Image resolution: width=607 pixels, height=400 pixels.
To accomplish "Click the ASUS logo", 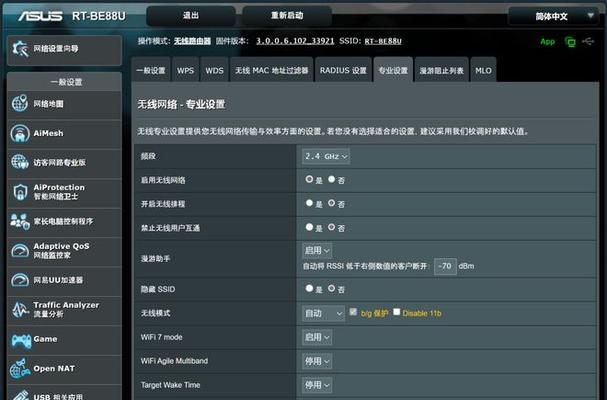I will pyautogui.click(x=40, y=16).
